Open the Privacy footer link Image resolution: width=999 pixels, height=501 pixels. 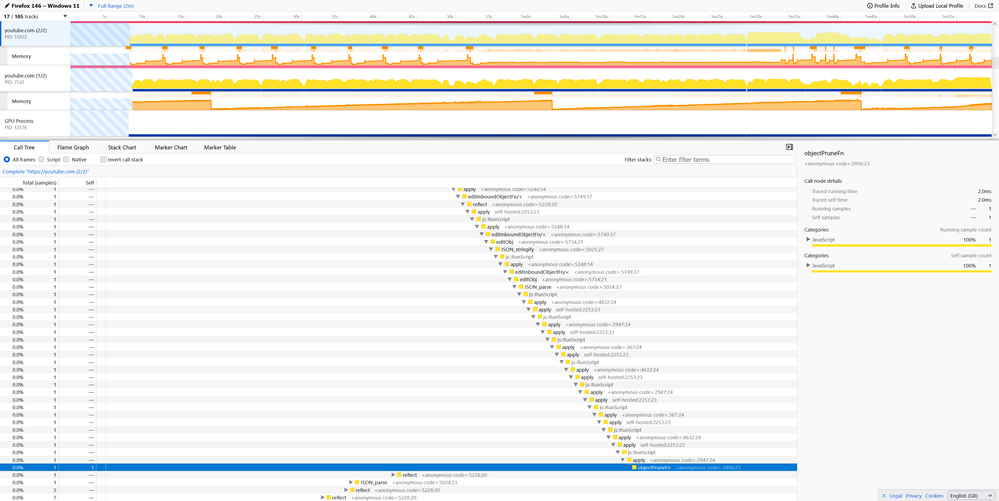click(x=914, y=495)
